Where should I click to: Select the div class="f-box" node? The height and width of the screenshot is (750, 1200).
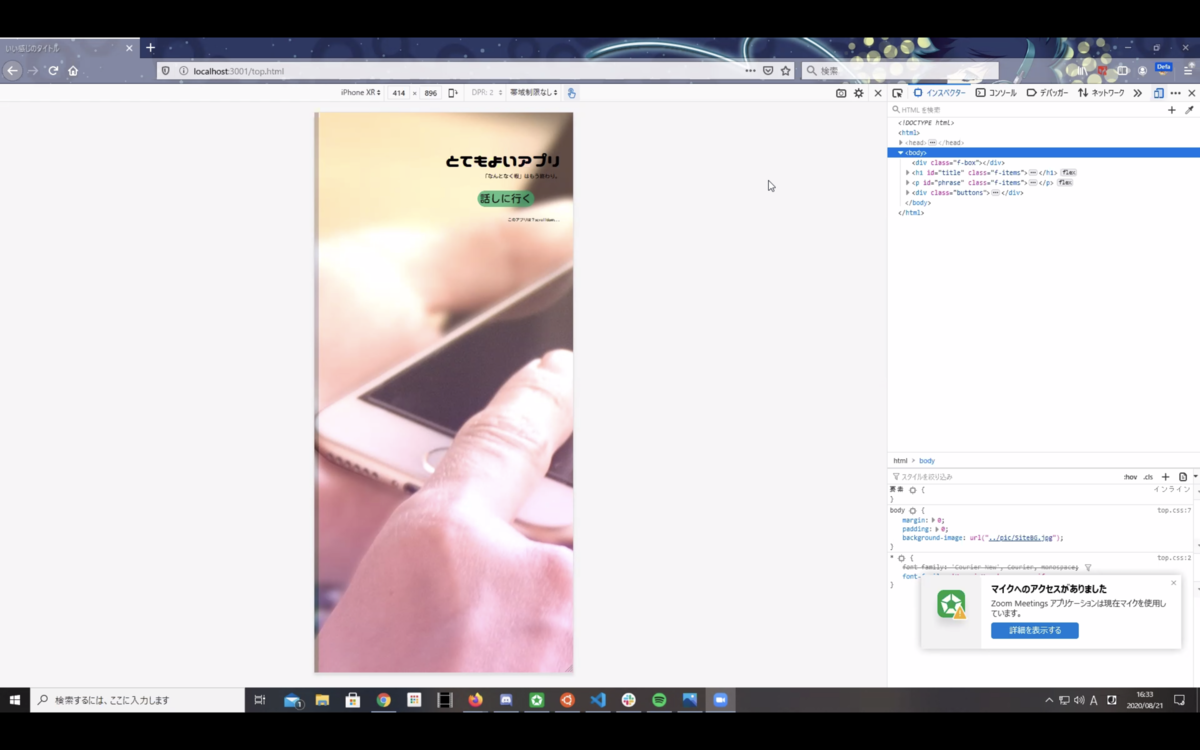tap(958, 163)
